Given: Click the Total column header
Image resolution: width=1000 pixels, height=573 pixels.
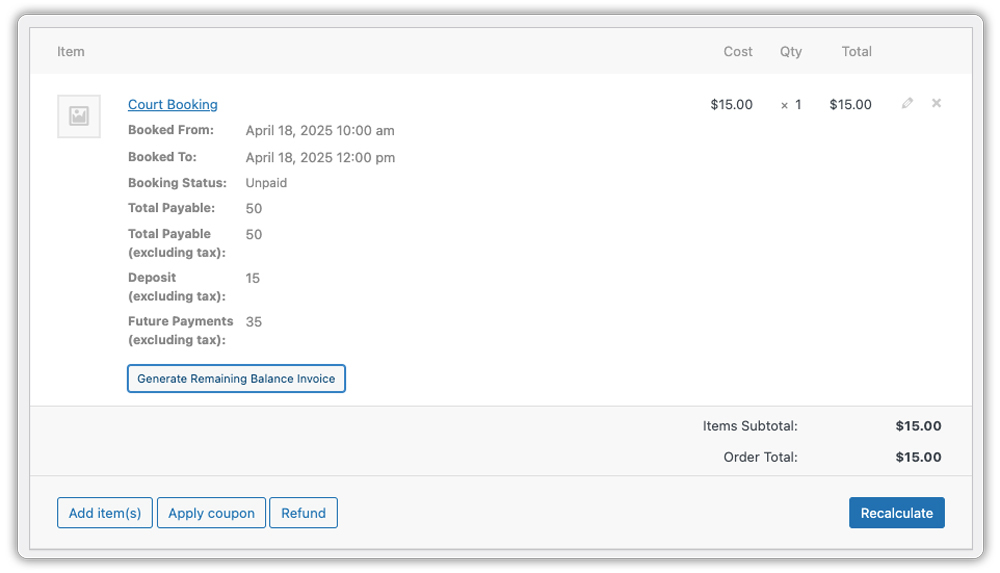Looking at the screenshot, I should click(856, 52).
